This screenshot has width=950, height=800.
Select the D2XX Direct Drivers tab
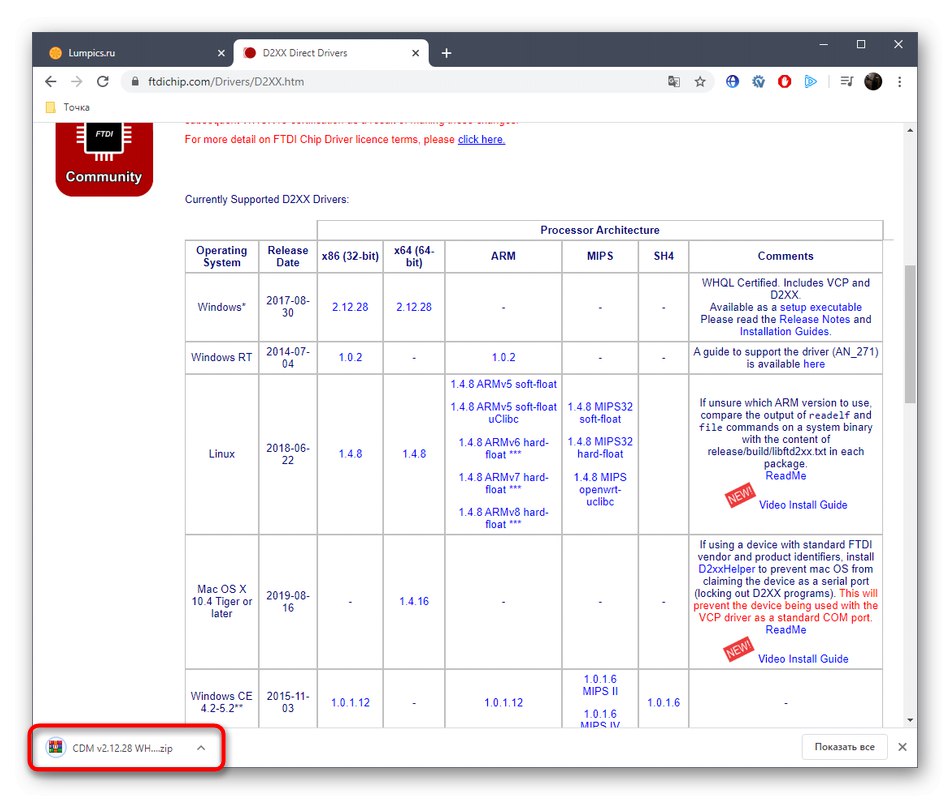[331, 53]
